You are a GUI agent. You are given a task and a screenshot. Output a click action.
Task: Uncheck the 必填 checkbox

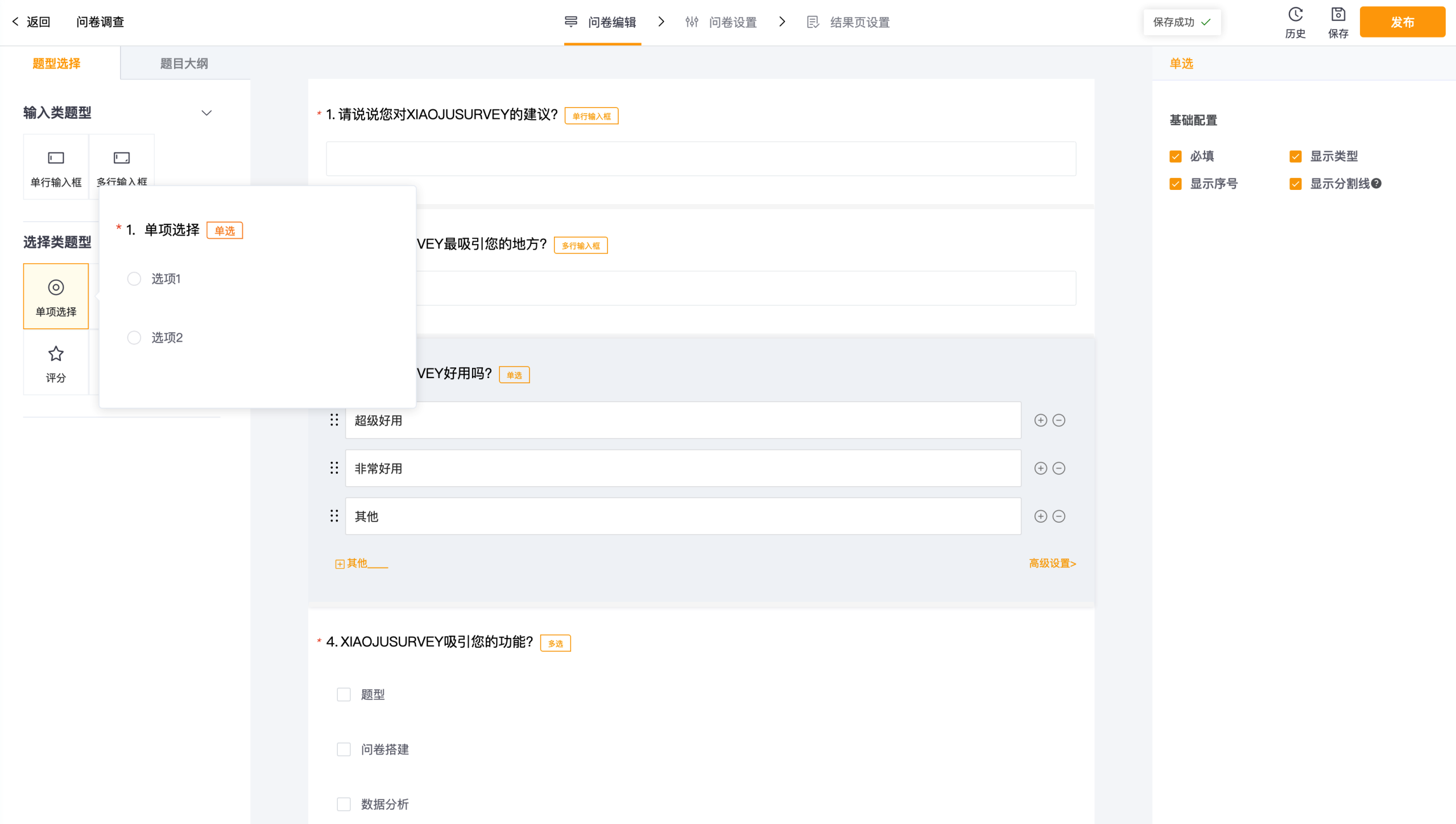(1176, 156)
